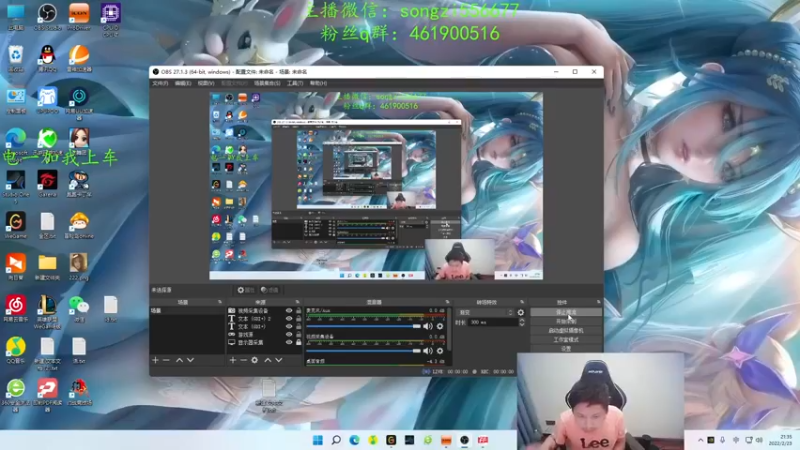Screen dimensions: 800x450
Task: Toggle lock on video capture device source
Action: click(298, 311)
